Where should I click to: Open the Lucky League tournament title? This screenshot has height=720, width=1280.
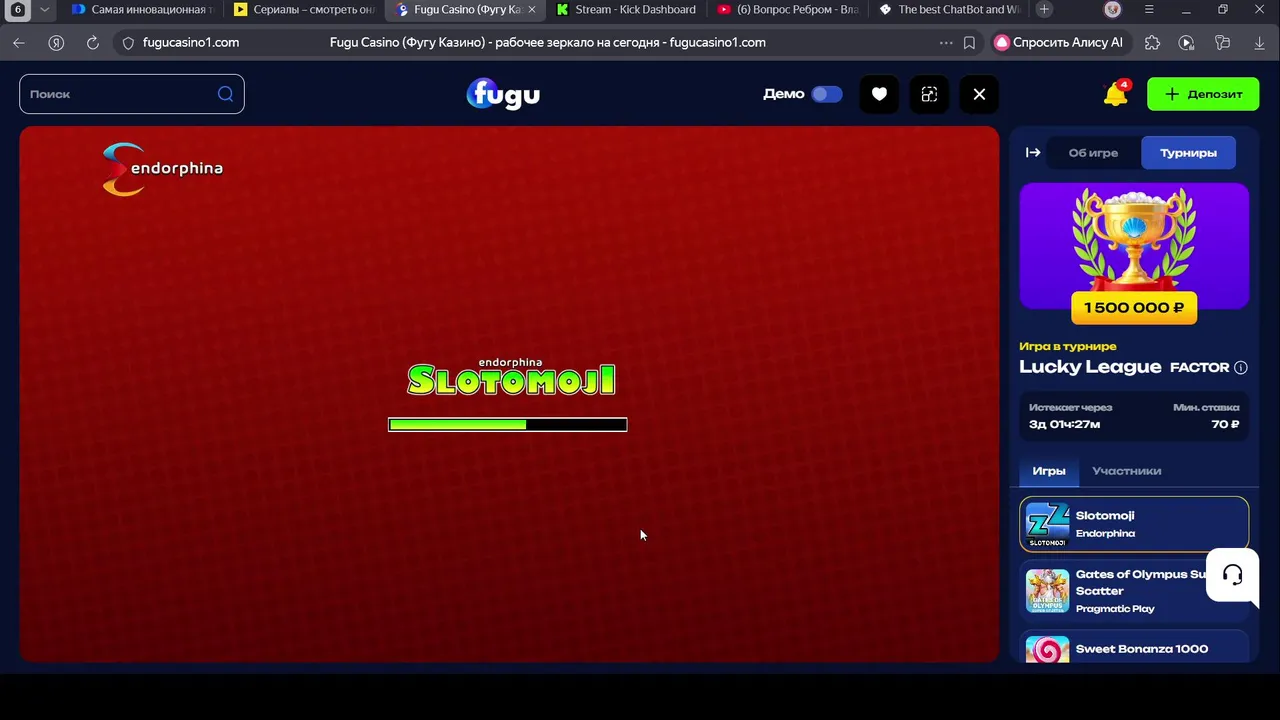(x=1090, y=366)
